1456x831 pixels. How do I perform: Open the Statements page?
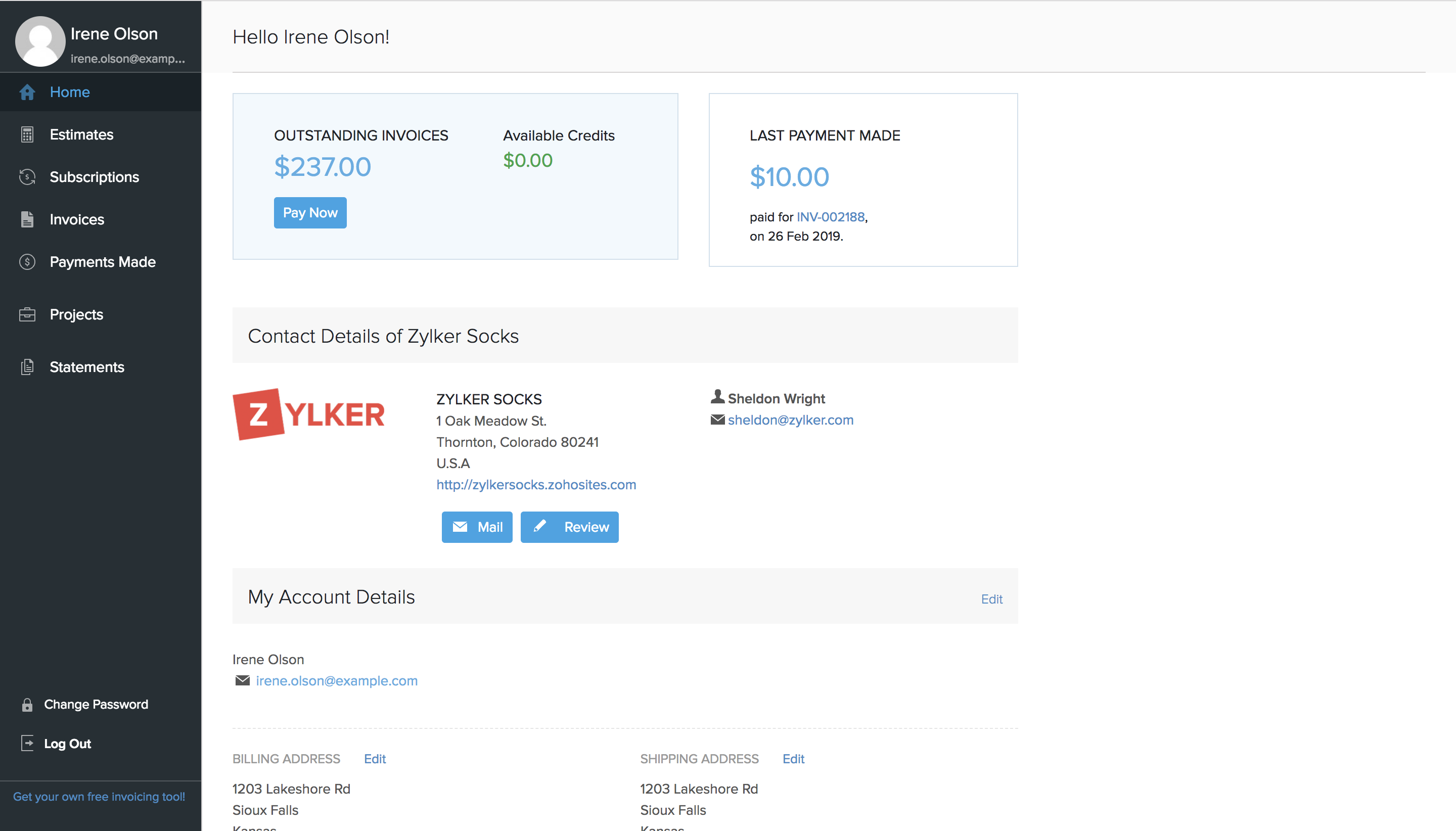pos(87,367)
